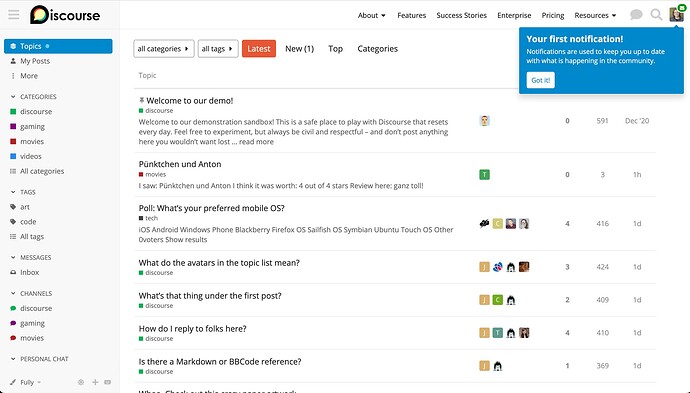The width and height of the screenshot is (690, 393).
Task: Click the green discourse channel bubble icon
Action: [13, 309]
